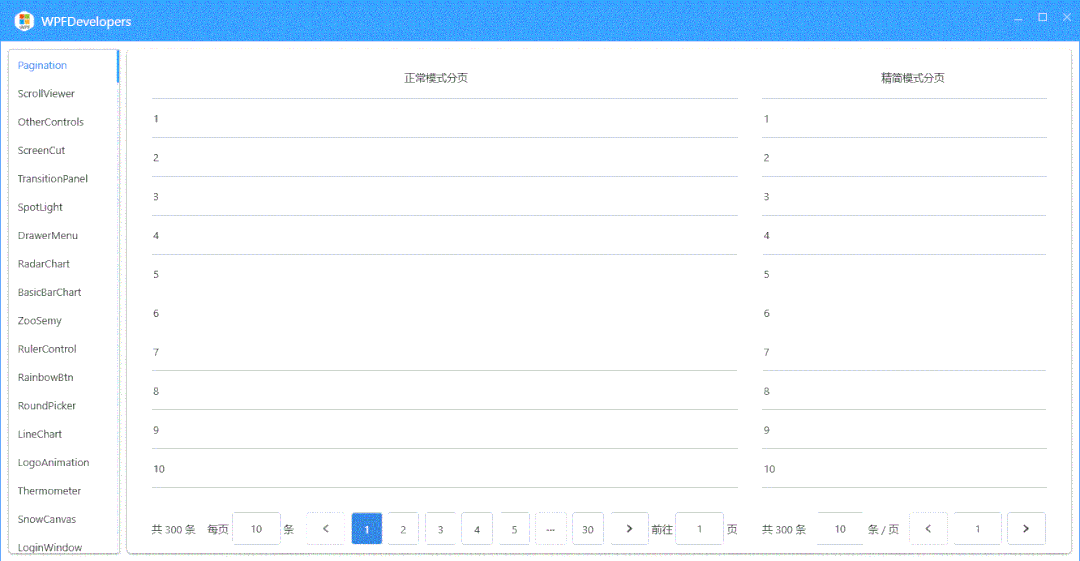The height and width of the screenshot is (561, 1080).
Task: Expand the ellipsis page range button
Action: [x=550, y=529]
